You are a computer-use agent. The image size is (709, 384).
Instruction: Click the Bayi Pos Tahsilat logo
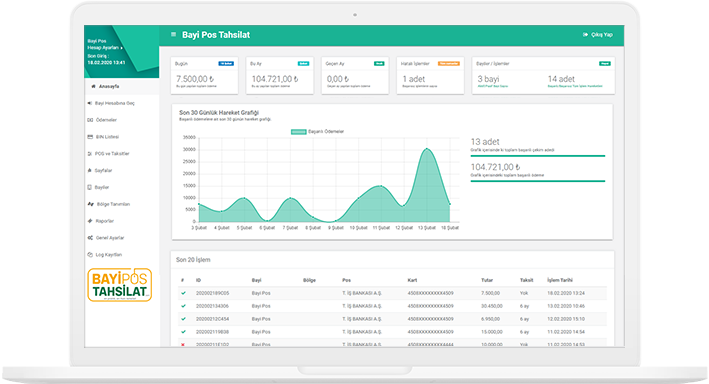tap(120, 285)
